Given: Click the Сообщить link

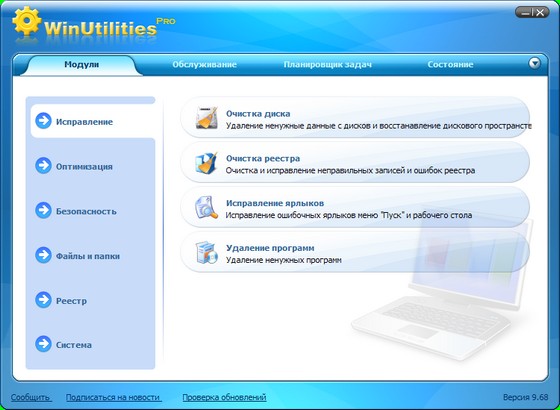Looking at the screenshot, I should pos(31,397).
